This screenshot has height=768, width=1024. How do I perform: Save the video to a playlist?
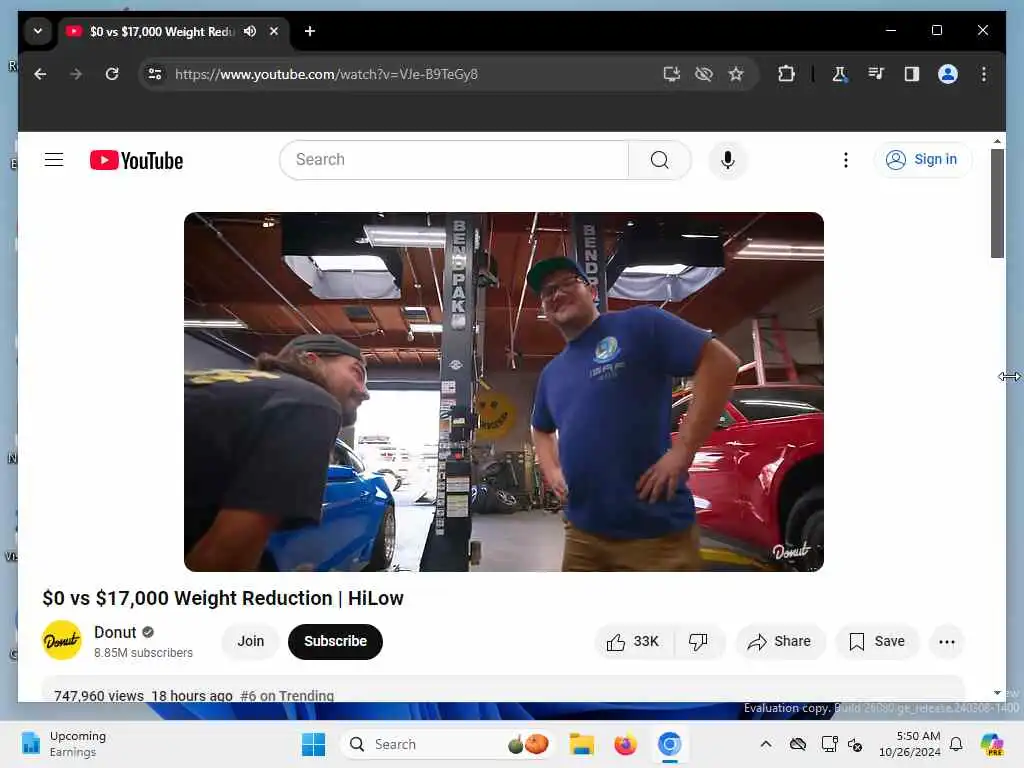click(x=877, y=641)
